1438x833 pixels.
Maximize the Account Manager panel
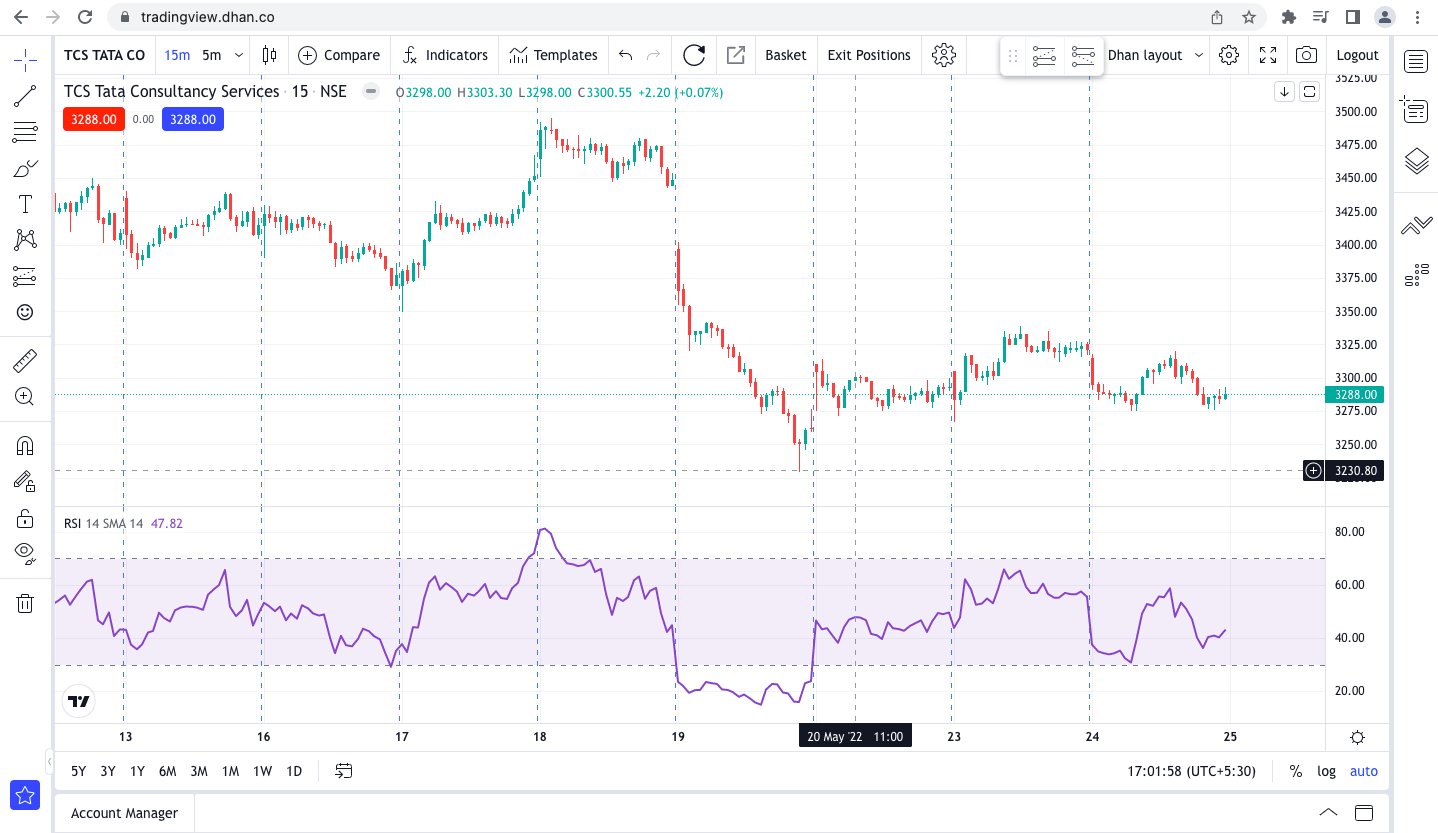click(1364, 812)
